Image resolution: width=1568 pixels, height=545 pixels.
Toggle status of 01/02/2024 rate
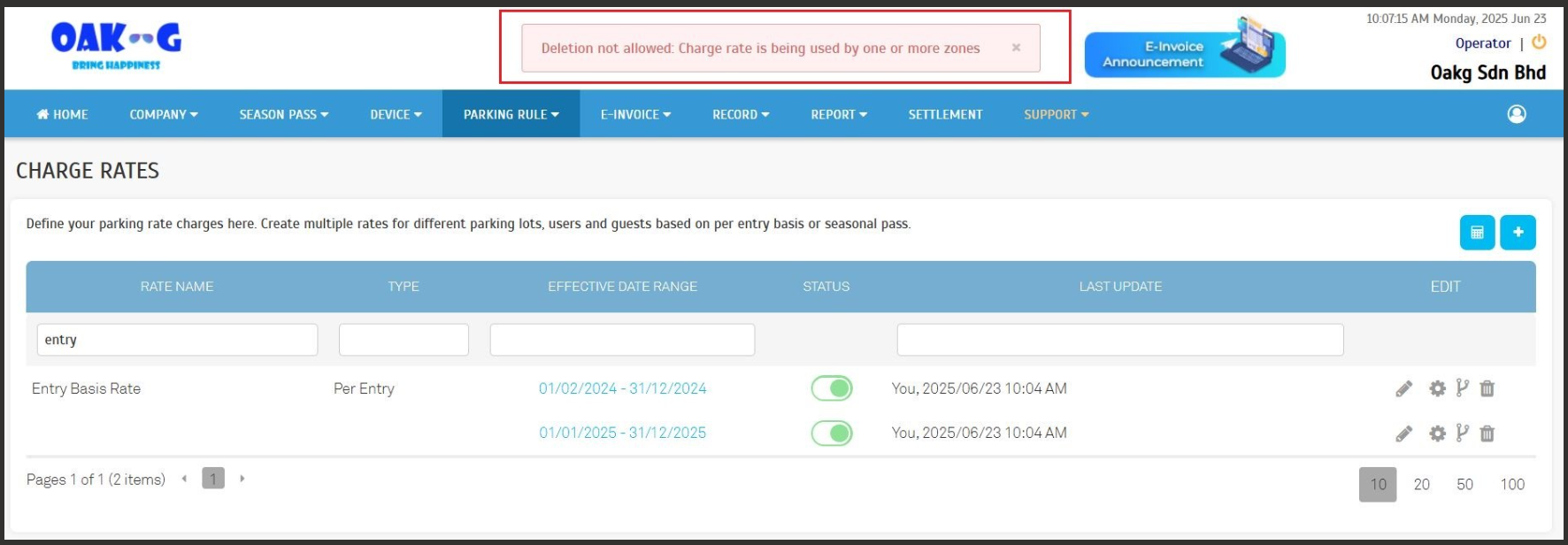(x=832, y=388)
